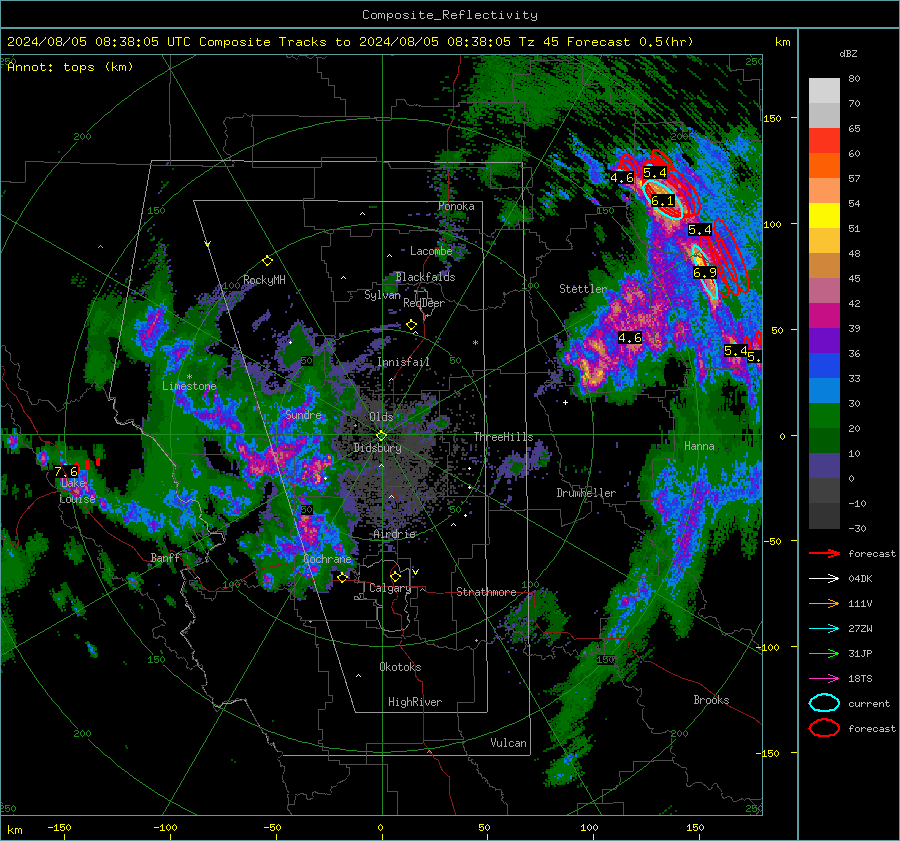This screenshot has width=900, height=841.
Task: Click the Olds city label
Action: point(381,417)
